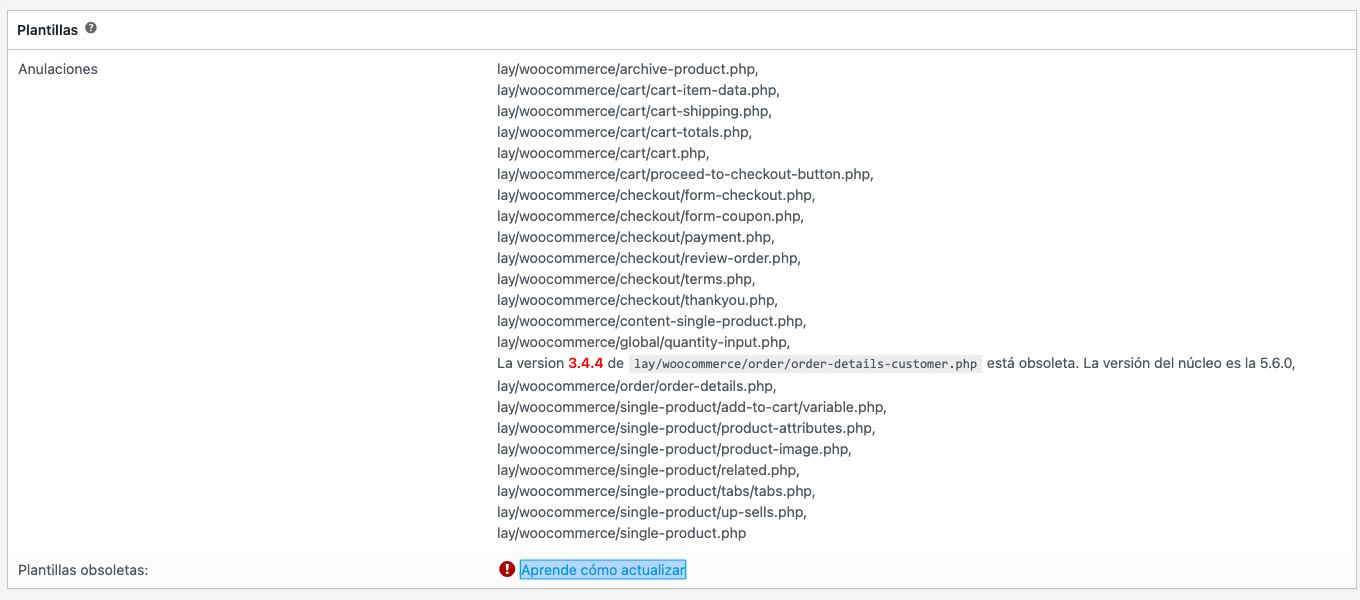Screen dimensions: 1360x600
Task: Click the highlighted order-details-customer.php code snippet
Action: coord(803,363)
